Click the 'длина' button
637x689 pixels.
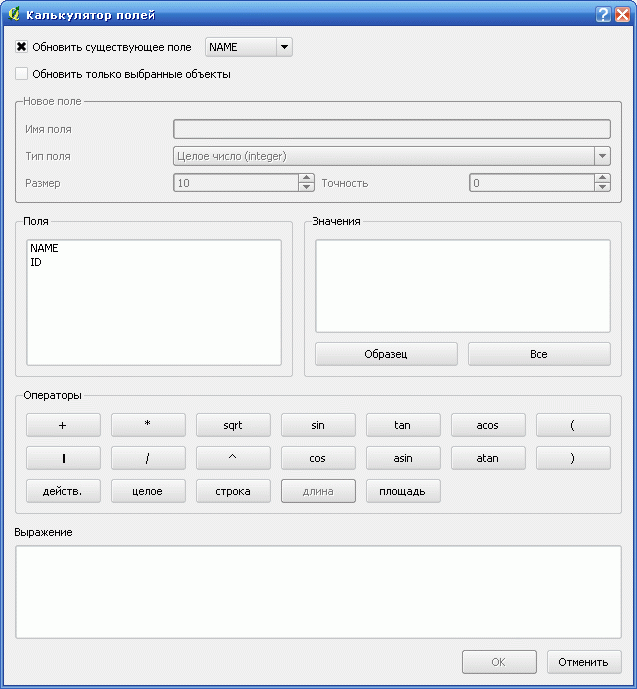click(318, 491)
